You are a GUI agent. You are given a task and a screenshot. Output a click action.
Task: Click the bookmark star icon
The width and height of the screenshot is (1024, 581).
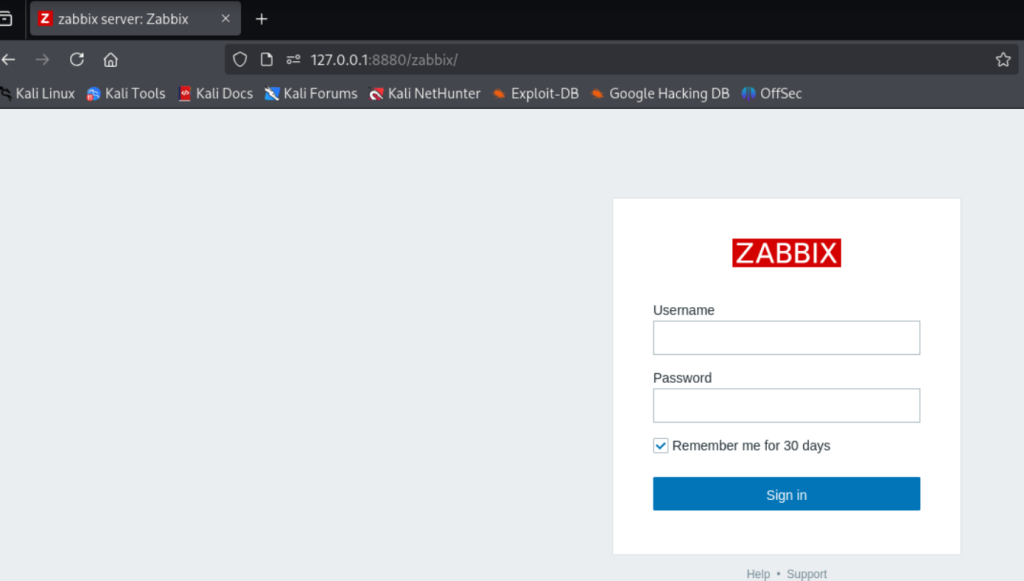[1003, 59]
